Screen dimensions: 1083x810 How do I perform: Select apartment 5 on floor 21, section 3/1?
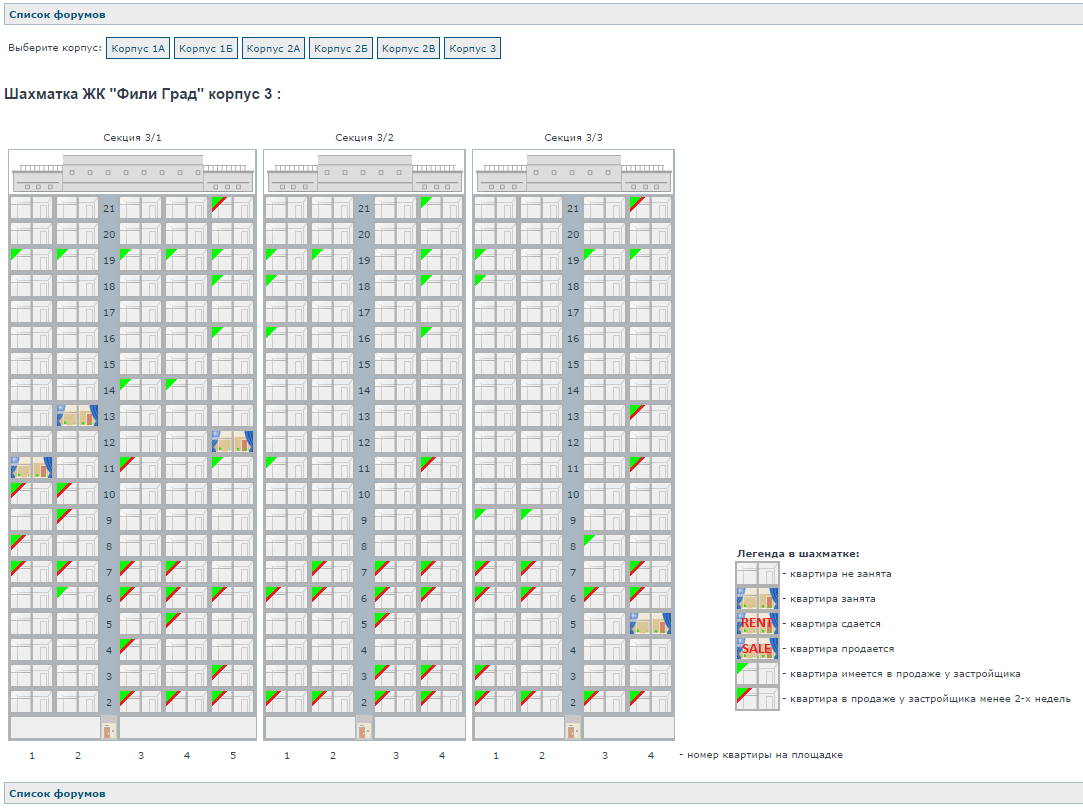click(x=232, y=208)
